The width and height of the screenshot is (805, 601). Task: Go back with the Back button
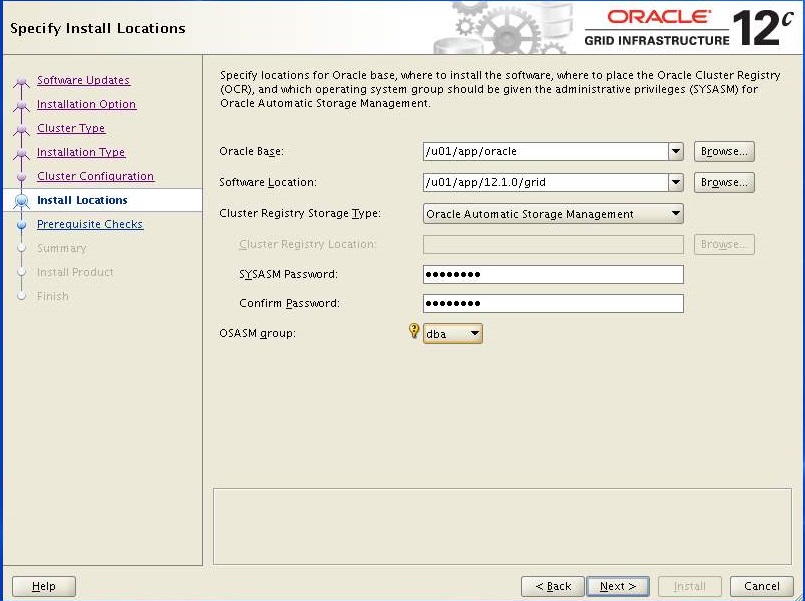(x=552, y=586)
